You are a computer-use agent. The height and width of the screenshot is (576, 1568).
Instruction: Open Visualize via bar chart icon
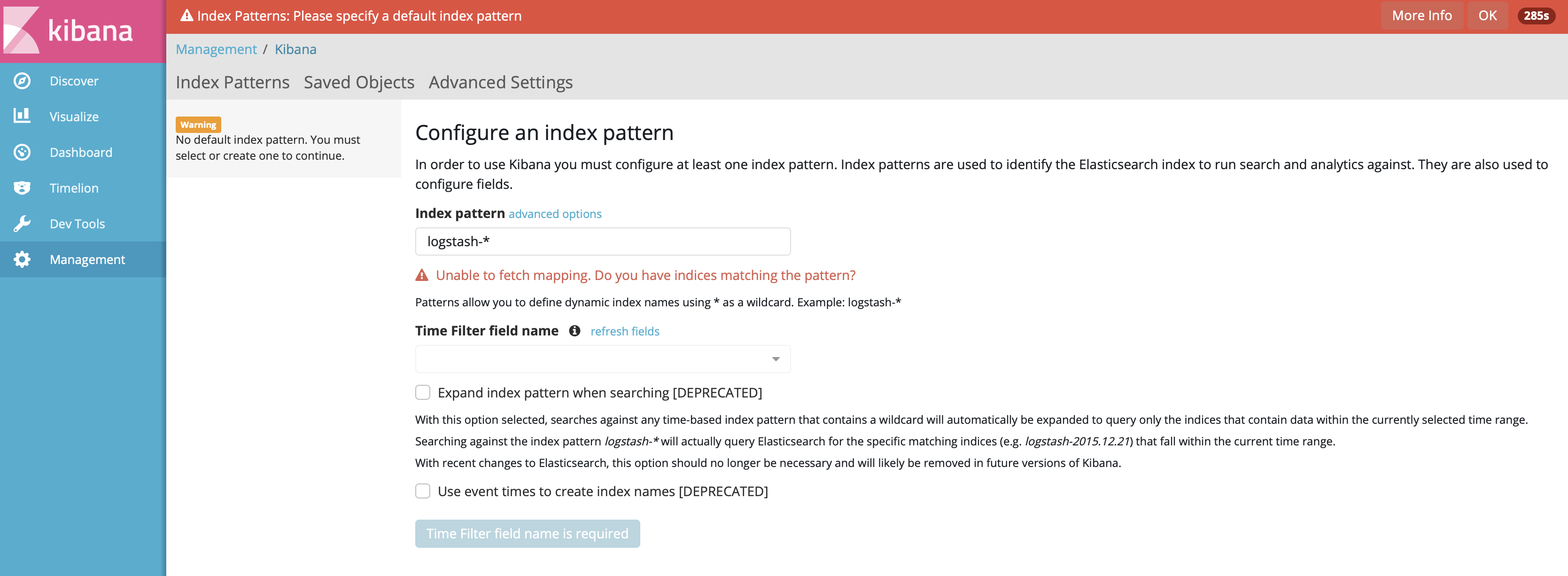click(x=22, y=116)
